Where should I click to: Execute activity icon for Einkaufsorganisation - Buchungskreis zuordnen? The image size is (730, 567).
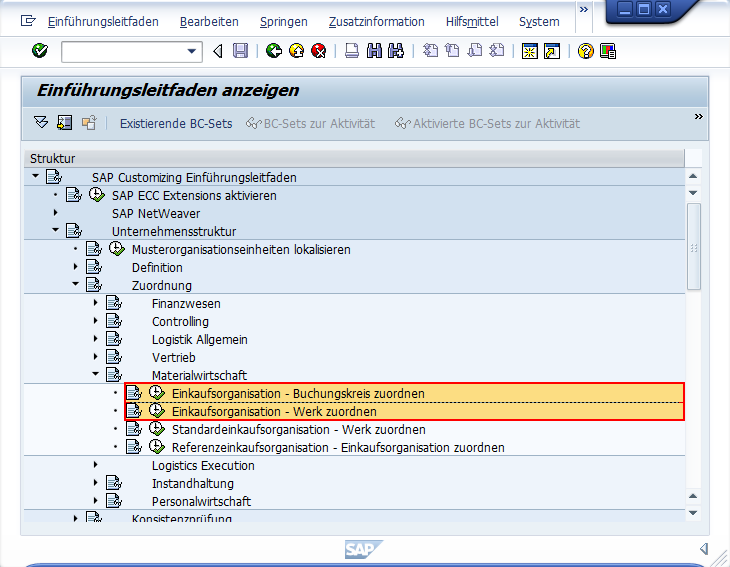point(157,393)
